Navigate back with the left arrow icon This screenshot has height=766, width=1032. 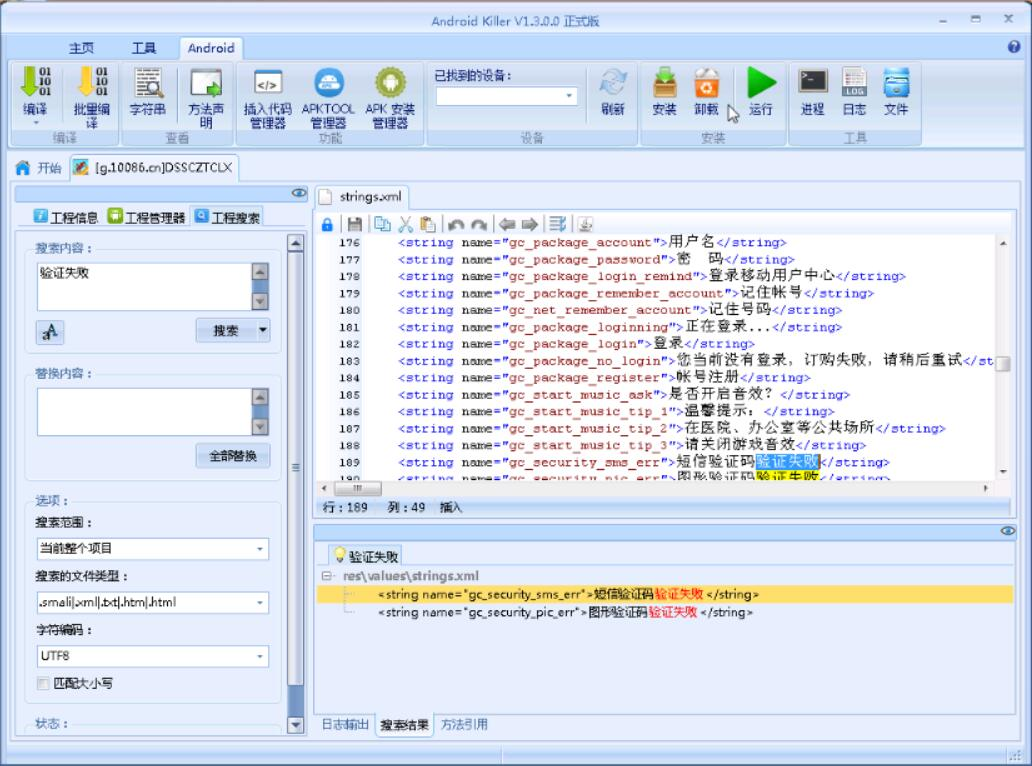coord(507,224)
